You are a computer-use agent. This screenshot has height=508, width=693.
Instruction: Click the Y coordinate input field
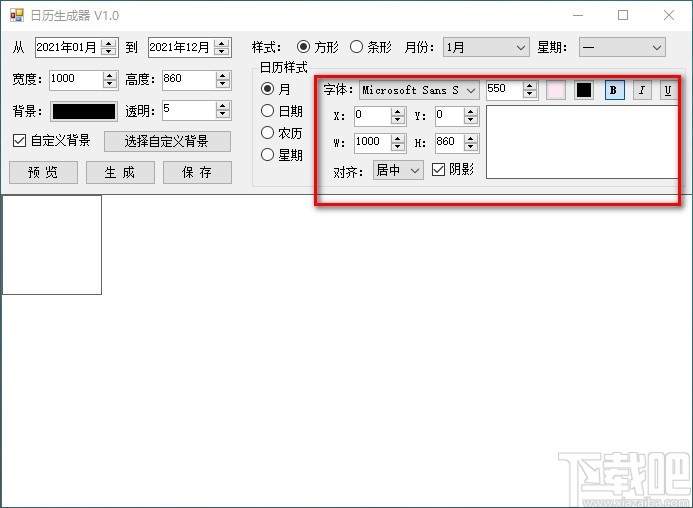click(449, 116)
